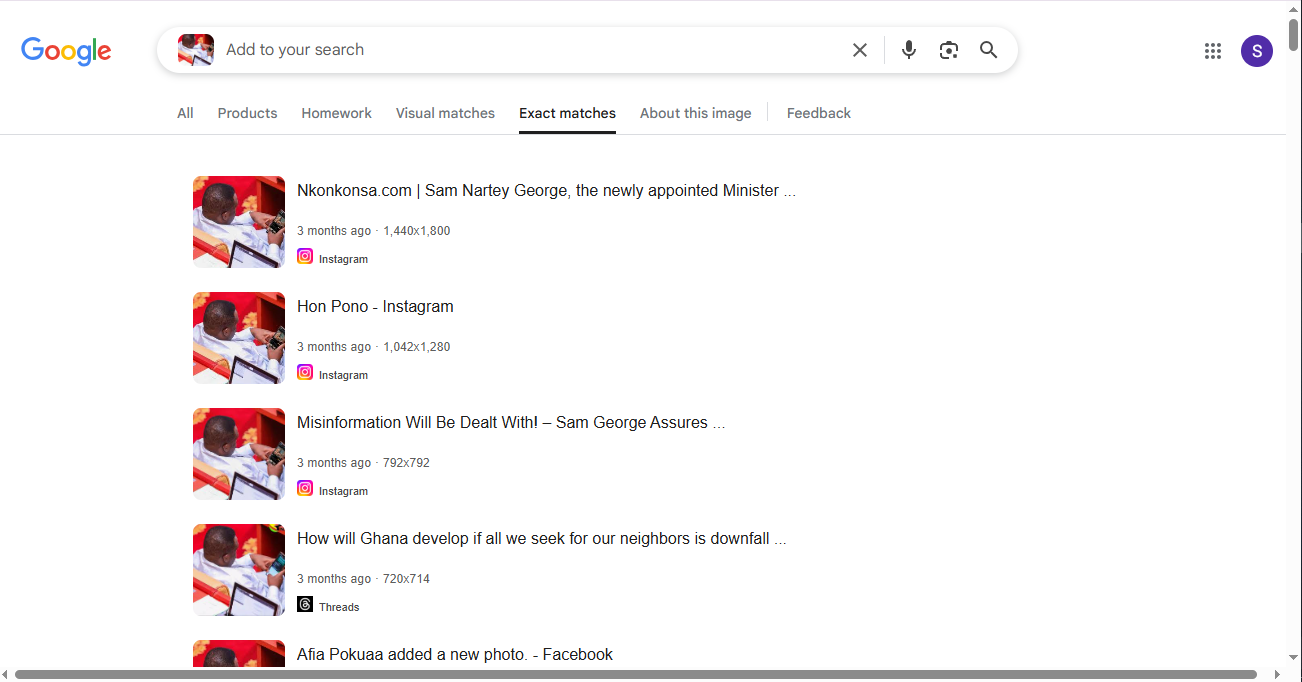The image size is (1302, 682).
Task: Click the 1,042x1,280 size text
Action: point(417,347)
